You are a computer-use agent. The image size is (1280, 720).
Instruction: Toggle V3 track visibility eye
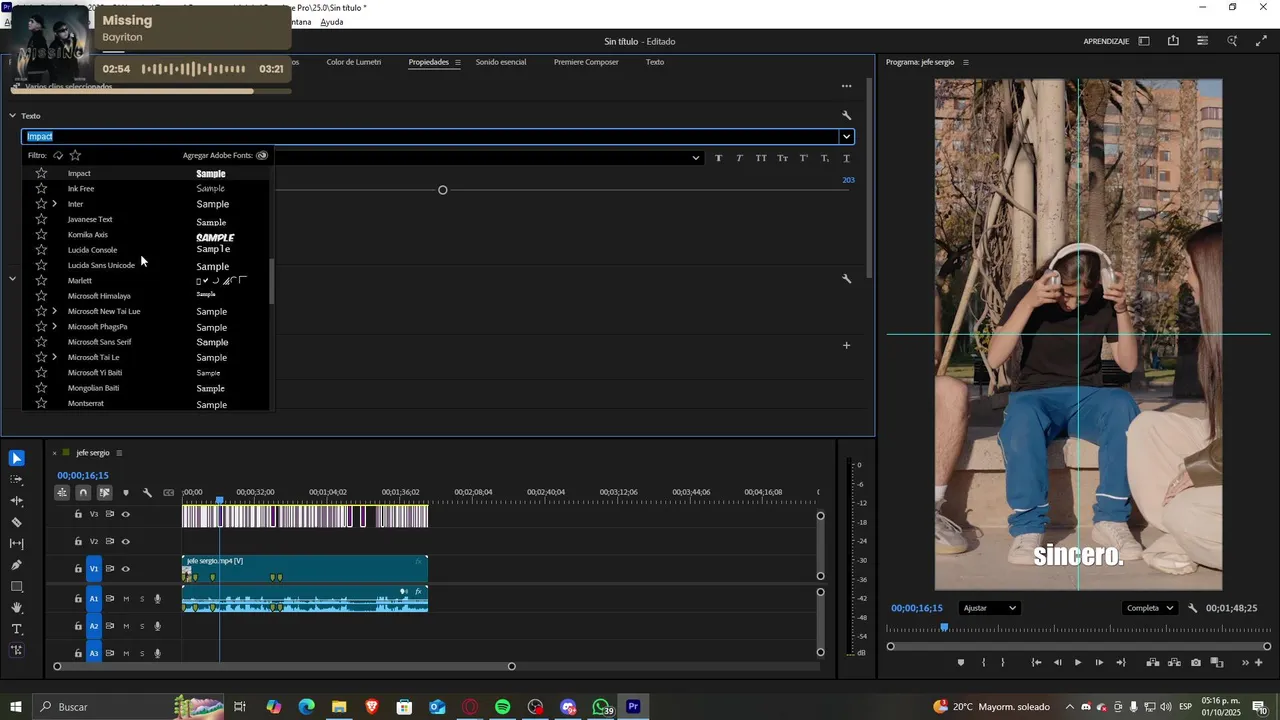point(125,514)
